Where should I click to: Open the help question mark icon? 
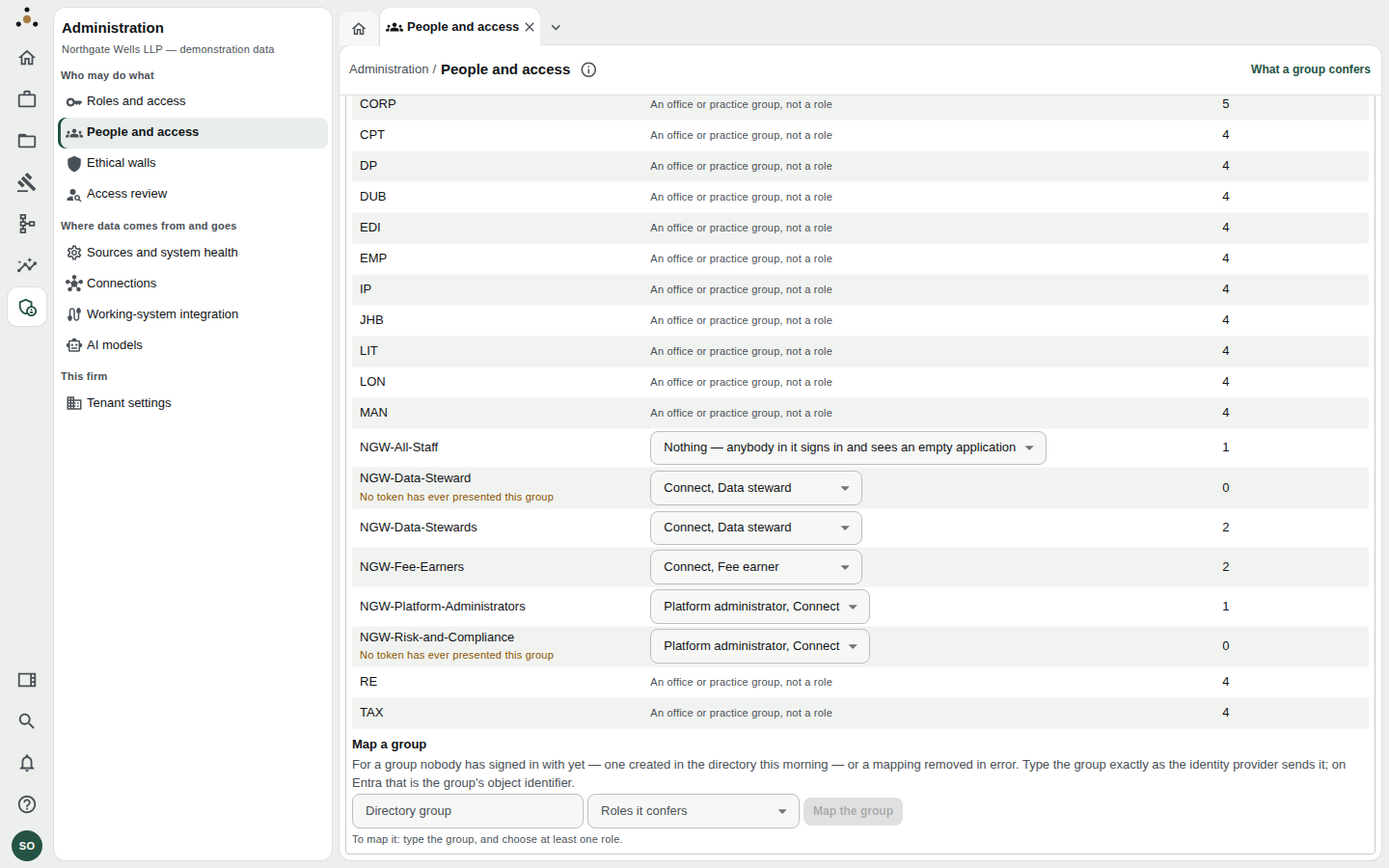[27, 804]
